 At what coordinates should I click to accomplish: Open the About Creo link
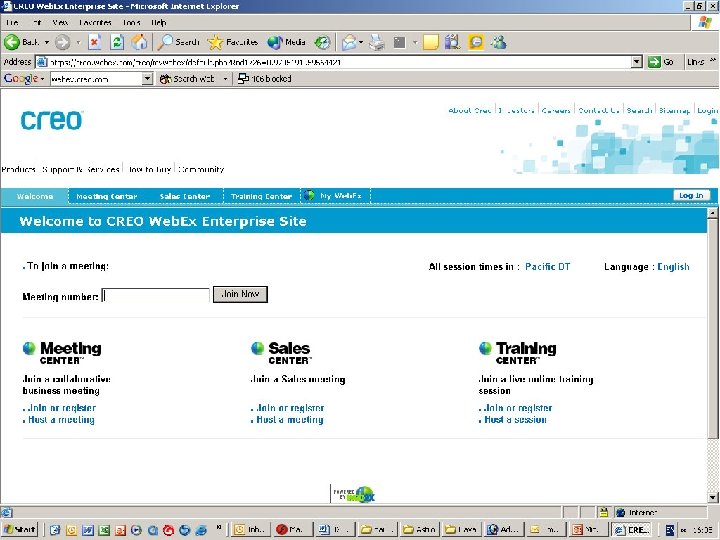(470, 110)
